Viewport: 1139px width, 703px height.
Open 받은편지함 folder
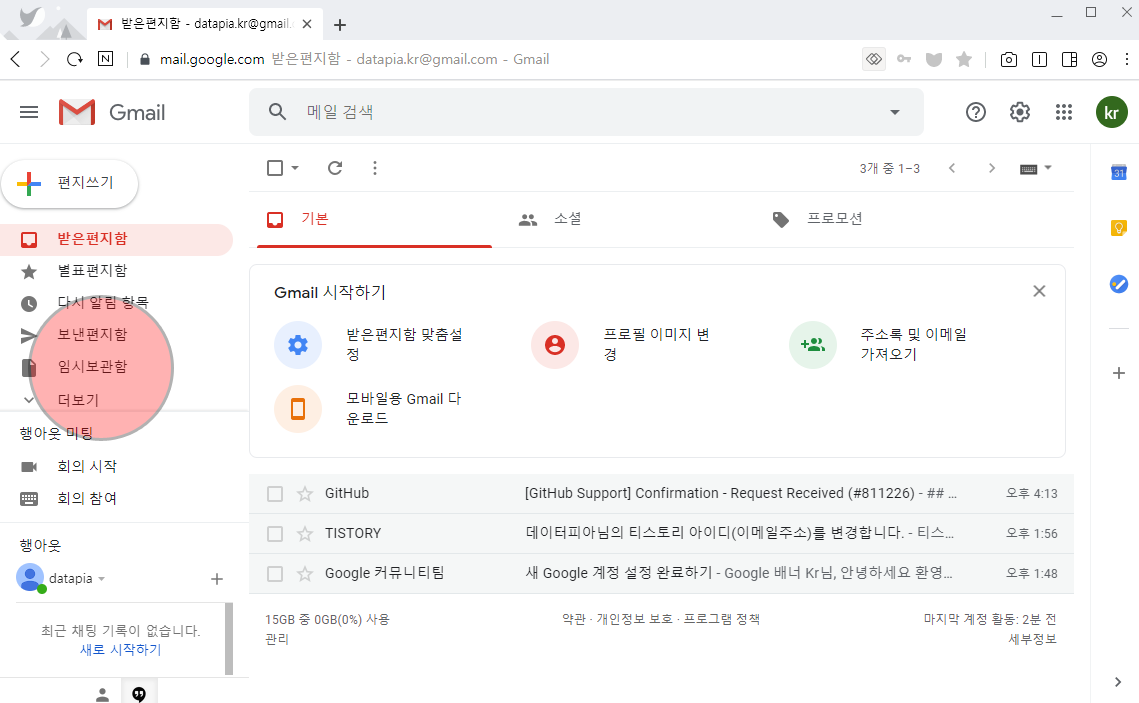(x=116, y=240)
